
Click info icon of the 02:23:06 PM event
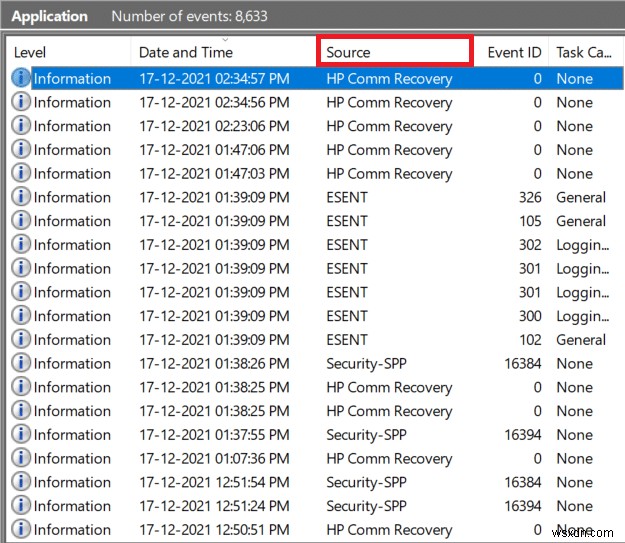(21, 125)
